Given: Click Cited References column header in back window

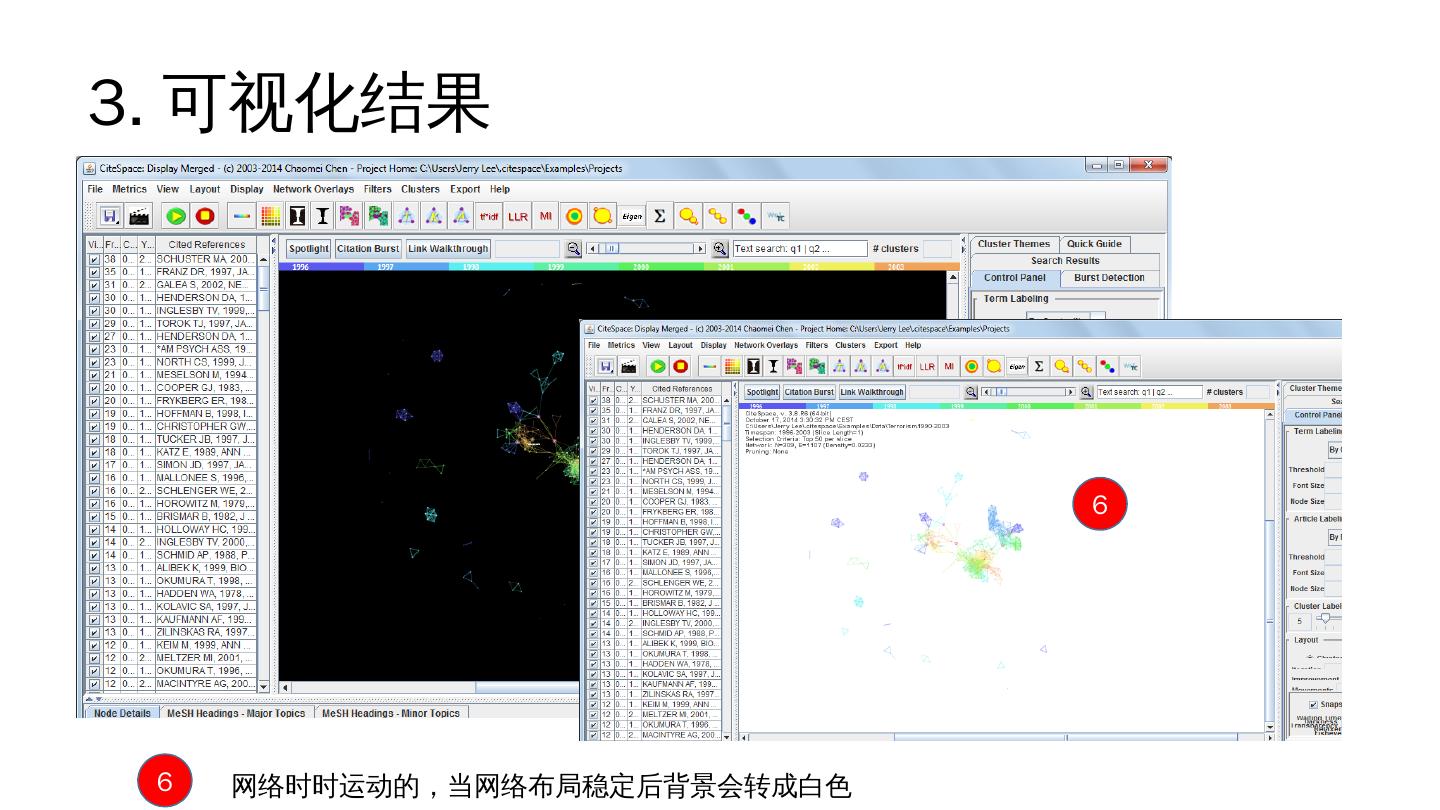Looking at the screenshot, I should tap(207, 244).
